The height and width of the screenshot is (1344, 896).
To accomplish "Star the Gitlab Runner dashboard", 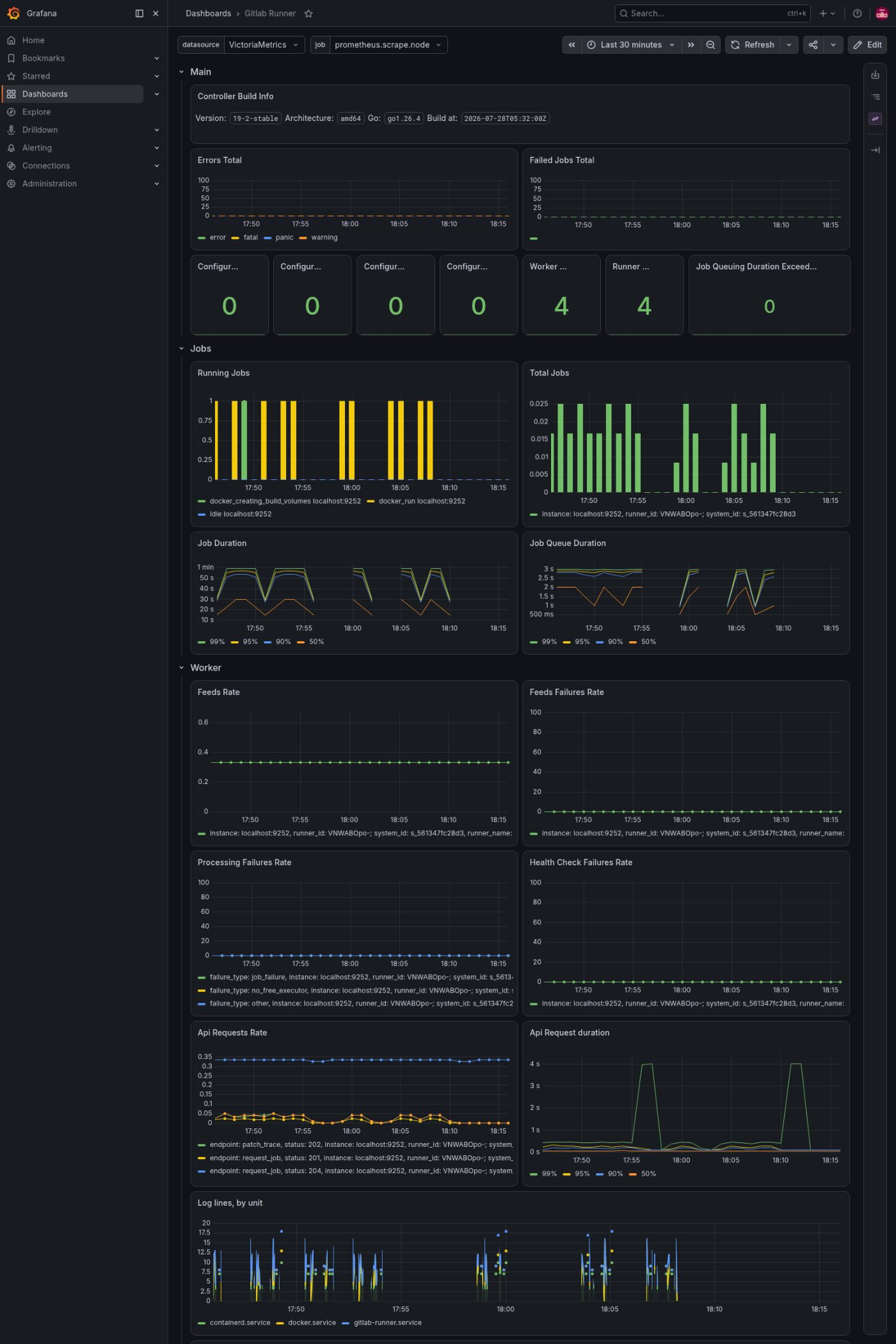I will [308, 13].
